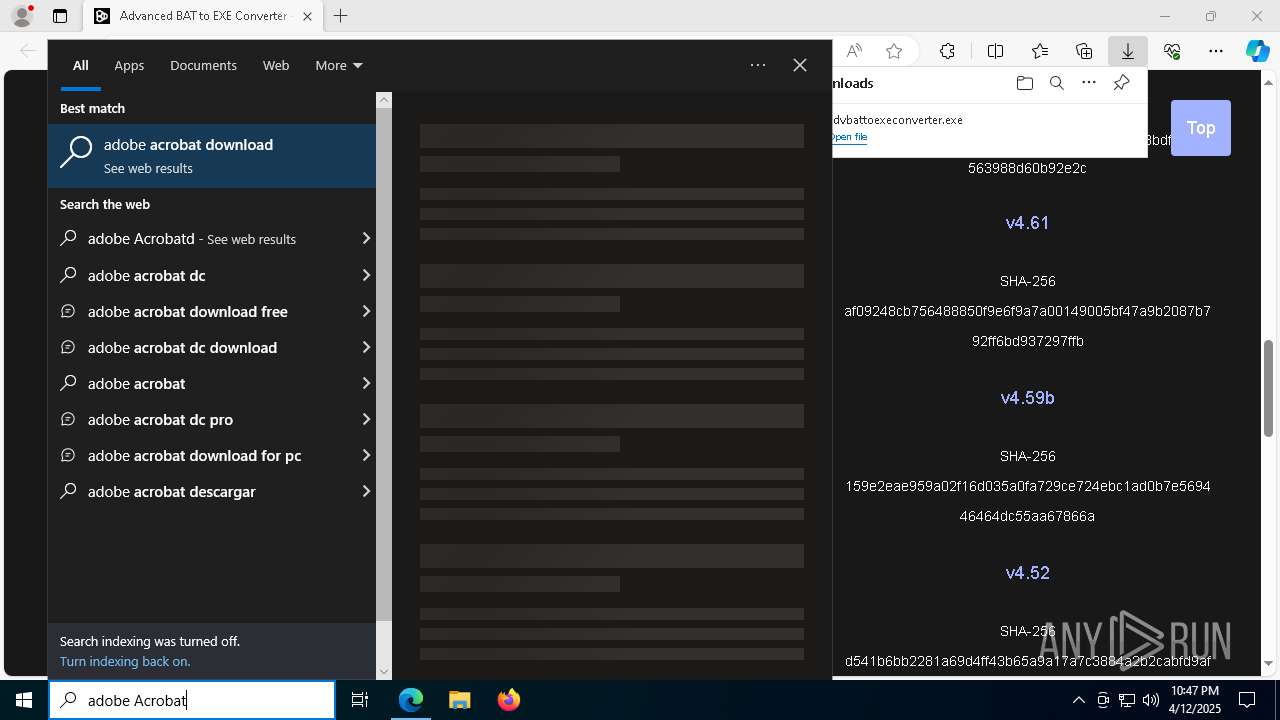Open the network tray icon
The image size is (1280, 720).
1127,700
